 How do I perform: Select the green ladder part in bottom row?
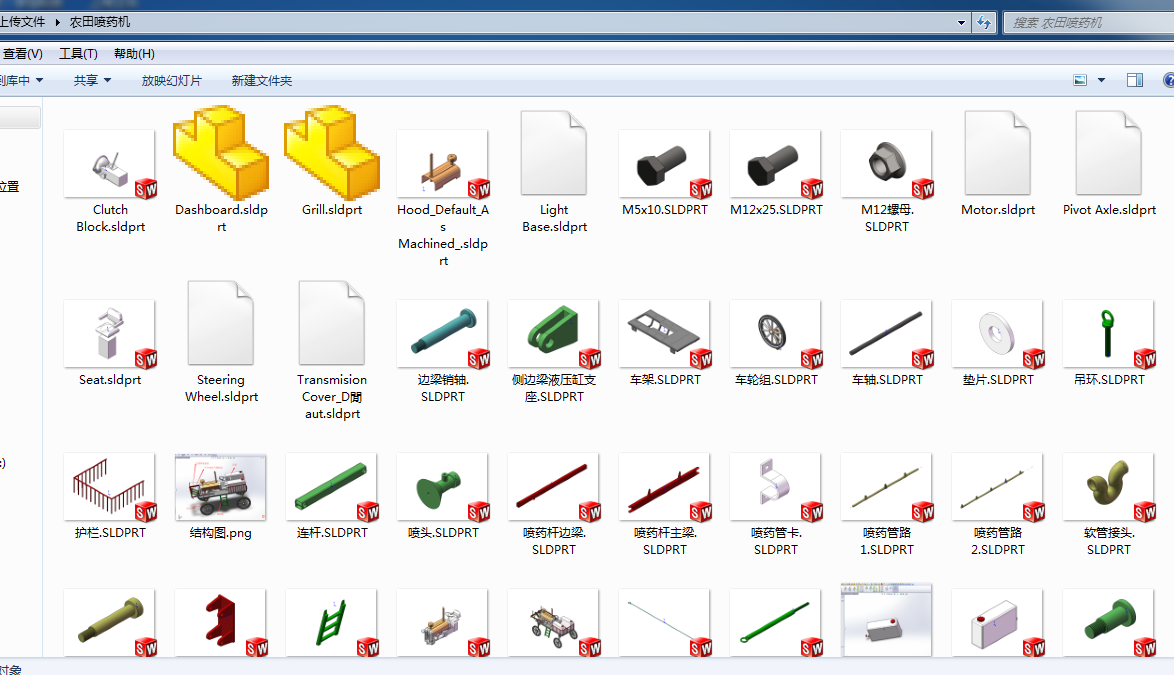pos(332,623)
